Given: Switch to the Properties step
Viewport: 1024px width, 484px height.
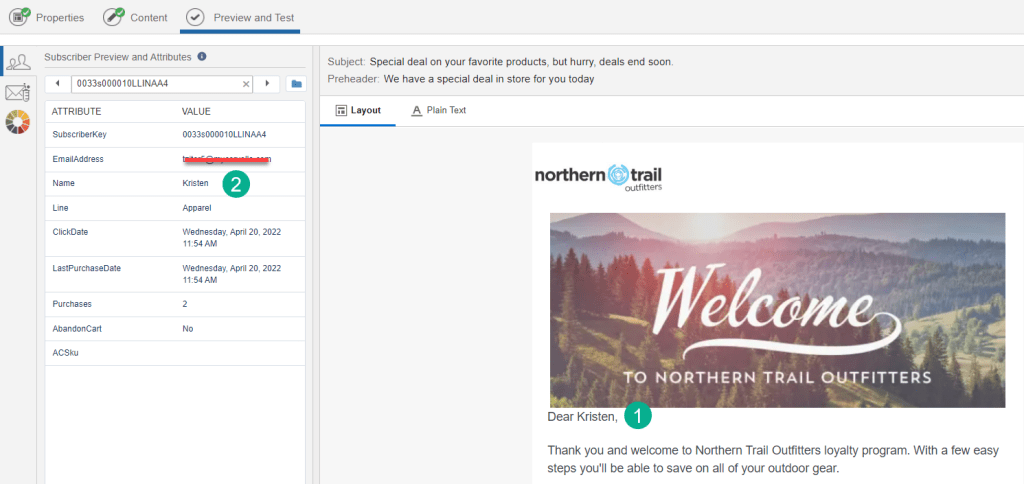Looking at the screenshot, I should [48, 17].
